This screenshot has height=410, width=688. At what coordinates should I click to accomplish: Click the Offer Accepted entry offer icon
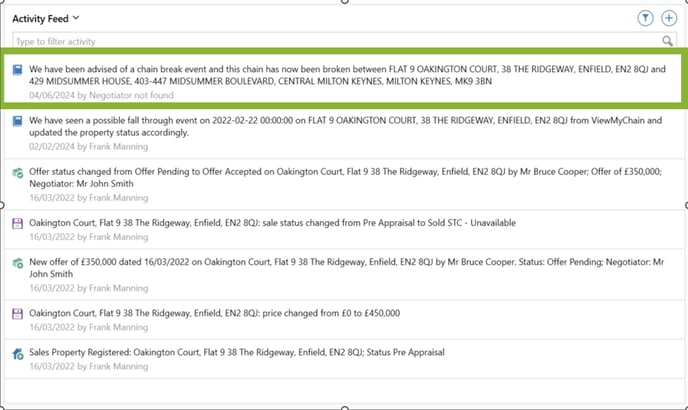coord(17,173)
